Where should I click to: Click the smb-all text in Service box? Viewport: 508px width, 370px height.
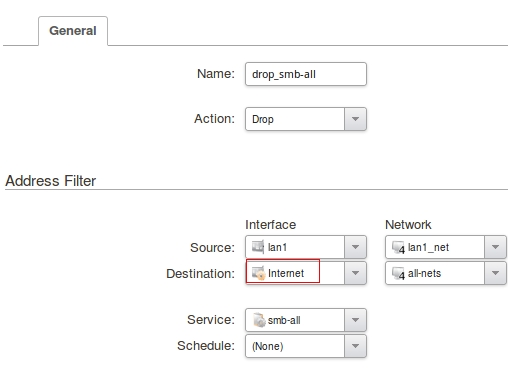click(x=284, y=320)
